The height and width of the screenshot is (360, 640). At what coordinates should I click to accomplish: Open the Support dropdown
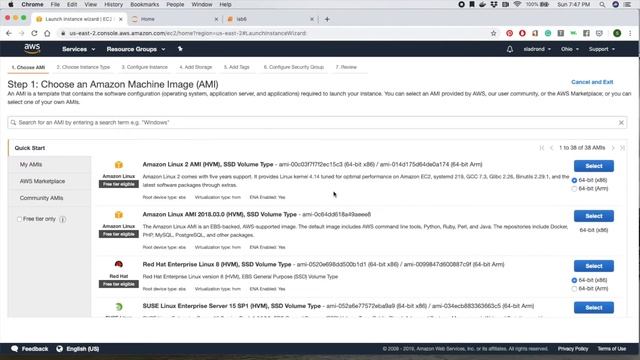click(602, 49)
